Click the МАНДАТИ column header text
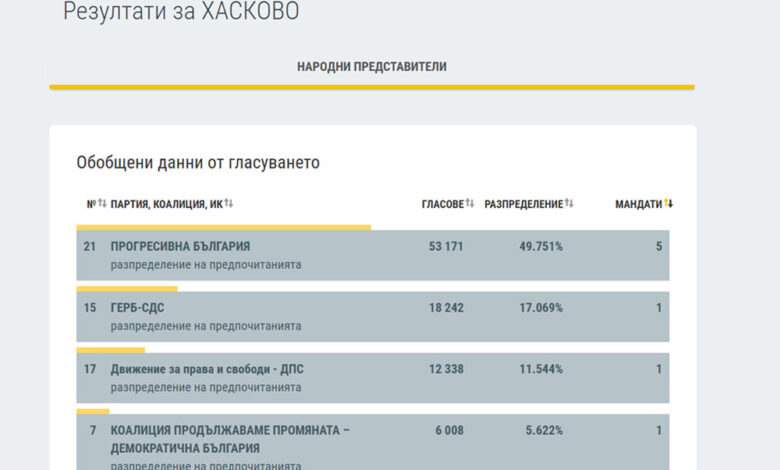 click(x=638, y=204)
